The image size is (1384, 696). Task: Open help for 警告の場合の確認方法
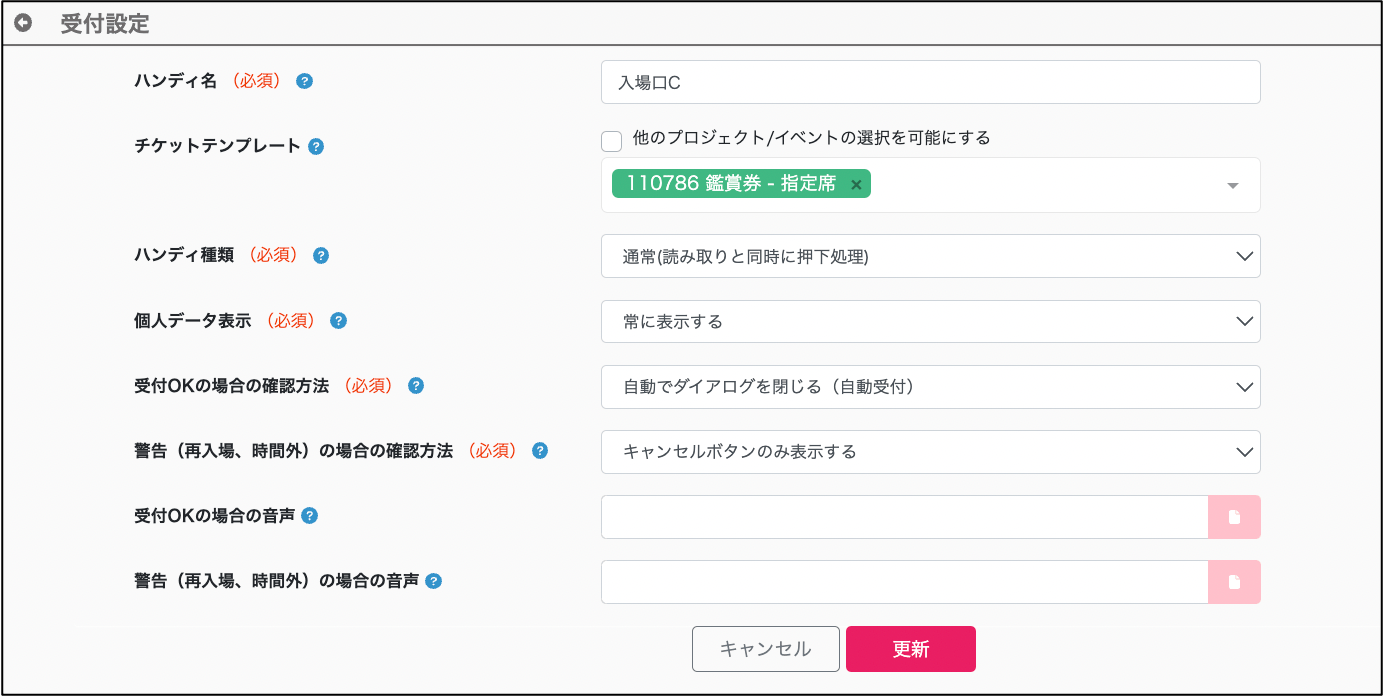click(540, 451)
